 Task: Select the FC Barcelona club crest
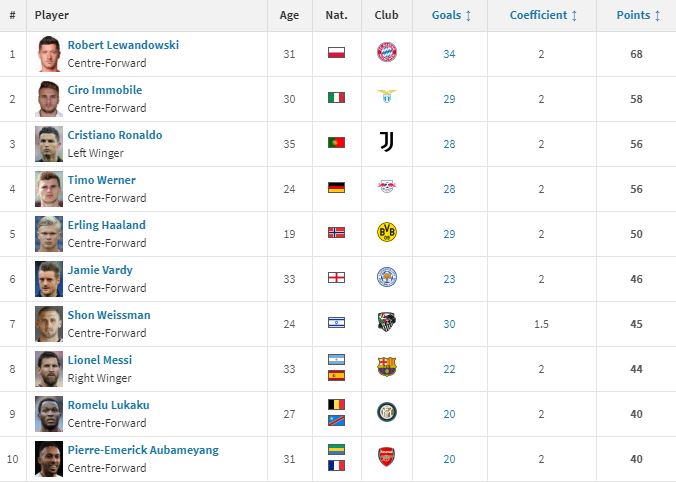pyautogui.click(x=387, y=367)
